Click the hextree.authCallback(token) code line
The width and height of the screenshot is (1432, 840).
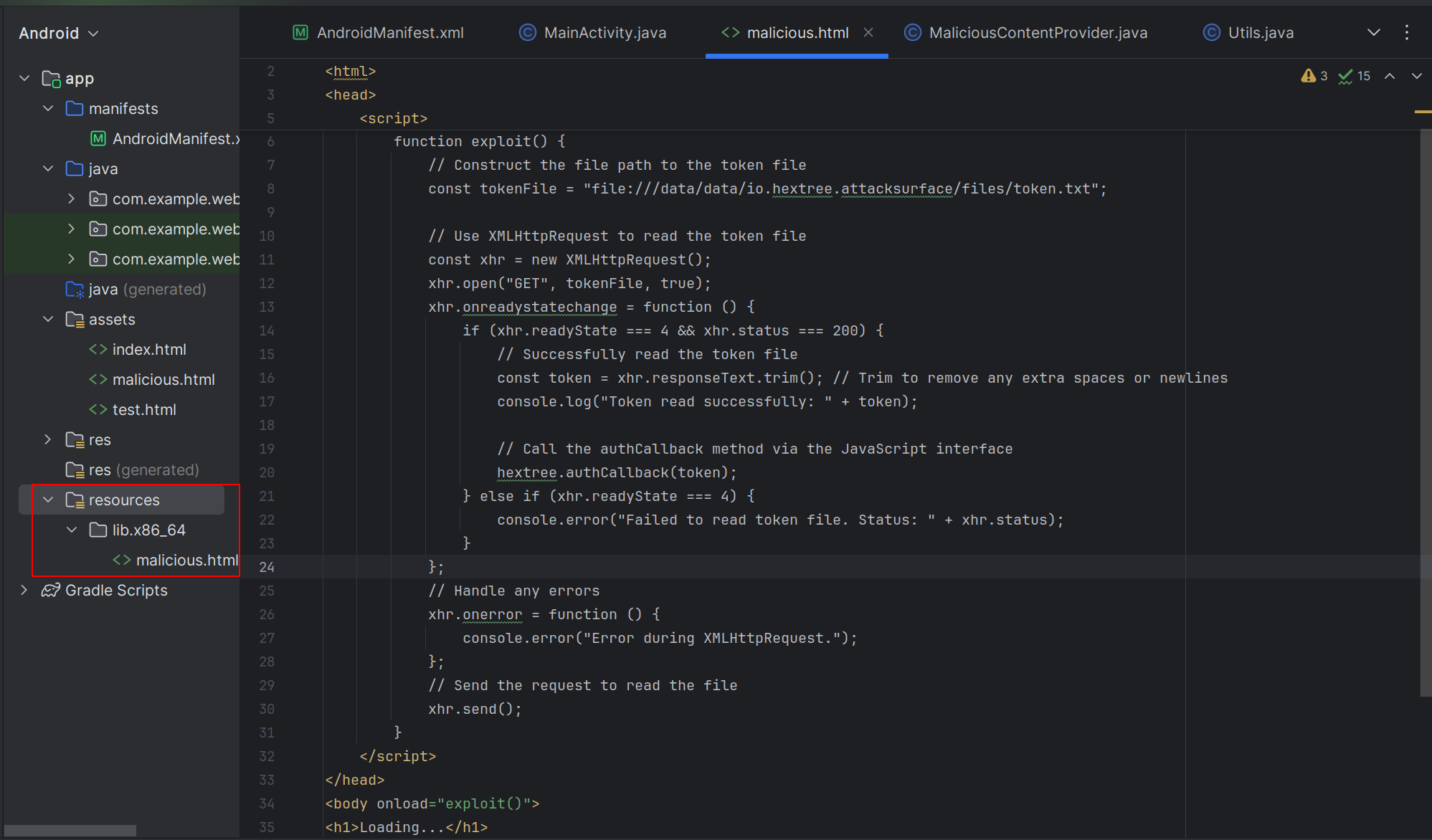617,472
